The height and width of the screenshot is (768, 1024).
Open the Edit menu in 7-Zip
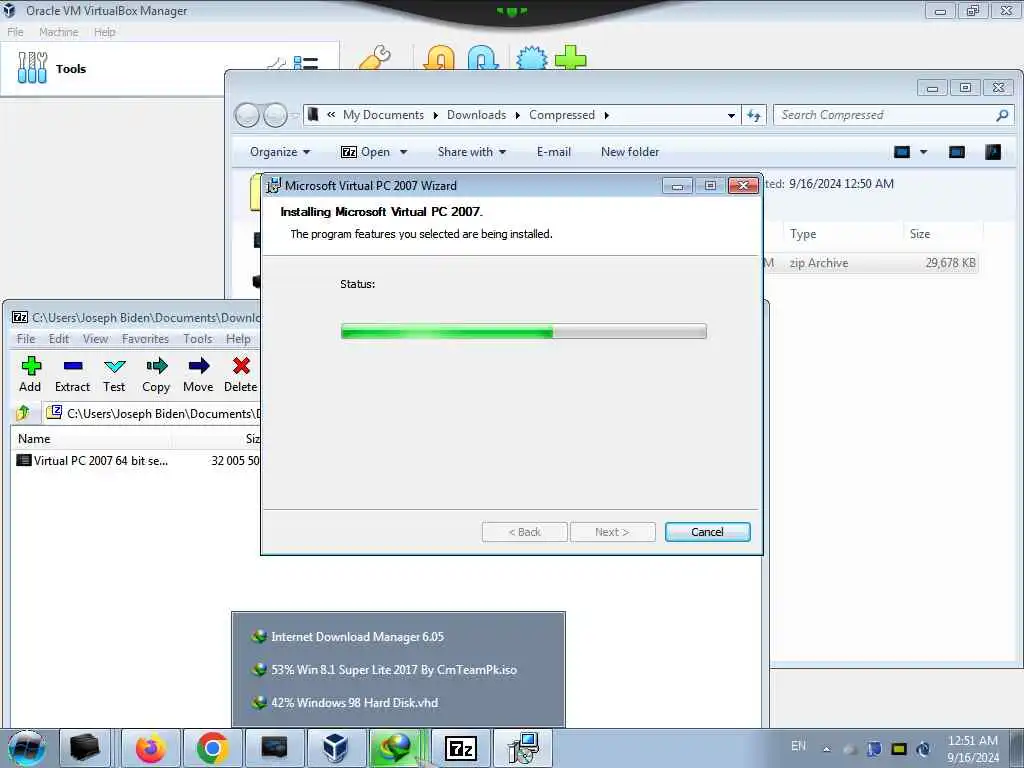click(x=59, y=339)
